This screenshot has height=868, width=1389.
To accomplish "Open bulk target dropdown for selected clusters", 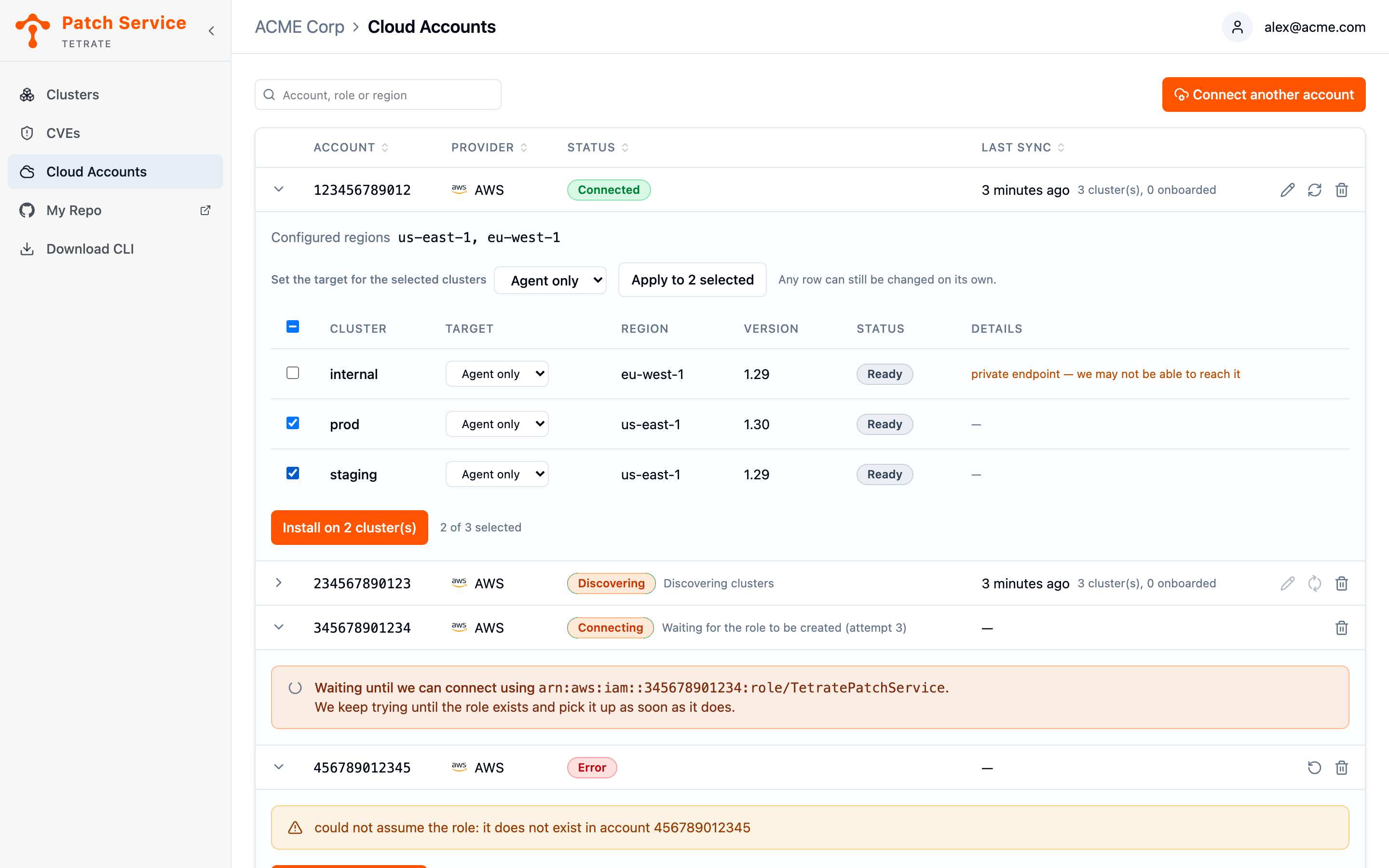I will click(550, 280).
